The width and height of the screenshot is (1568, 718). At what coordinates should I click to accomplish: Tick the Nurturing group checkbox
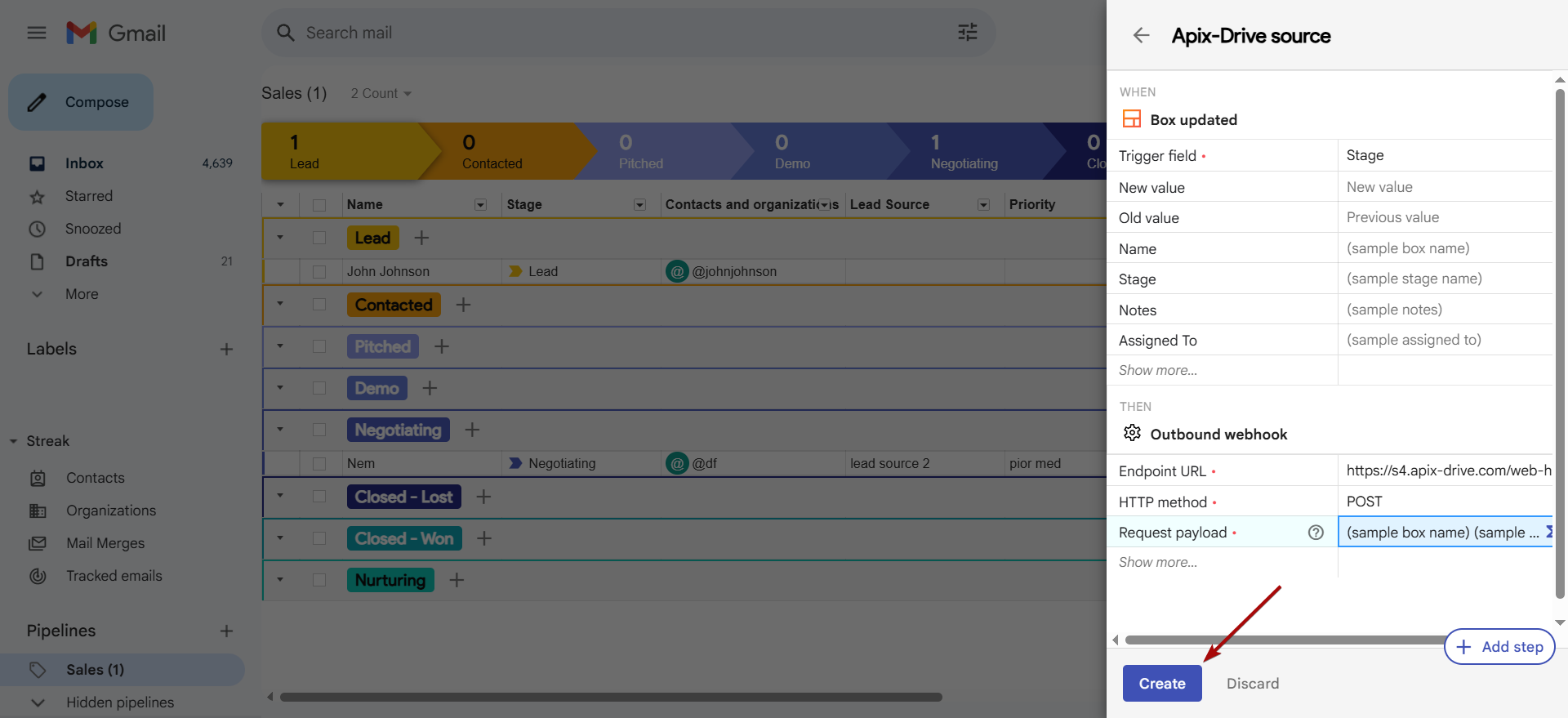pyautogui.click(x=319, y=580)
